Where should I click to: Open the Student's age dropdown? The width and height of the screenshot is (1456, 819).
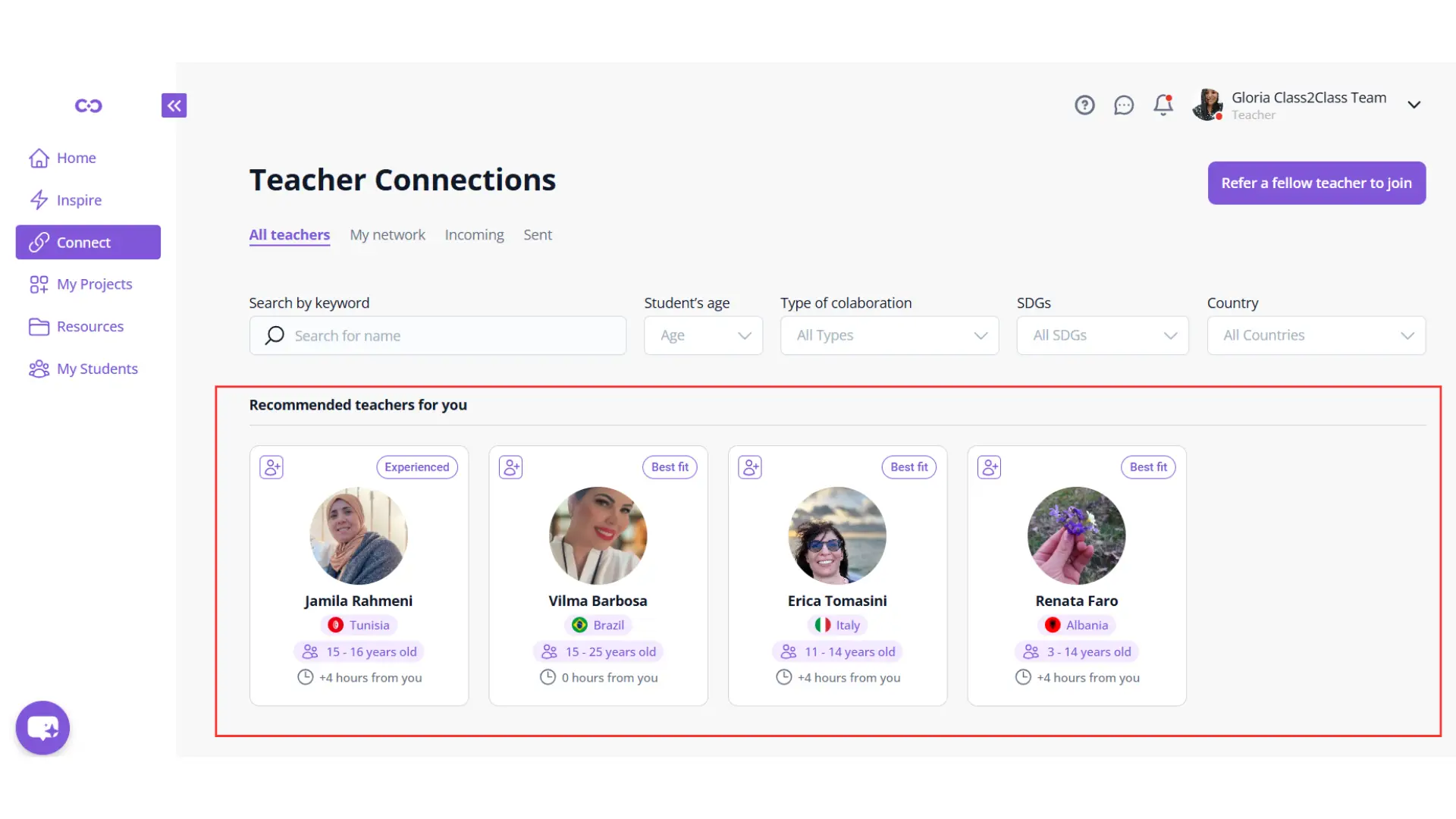(x=703, y=335)
